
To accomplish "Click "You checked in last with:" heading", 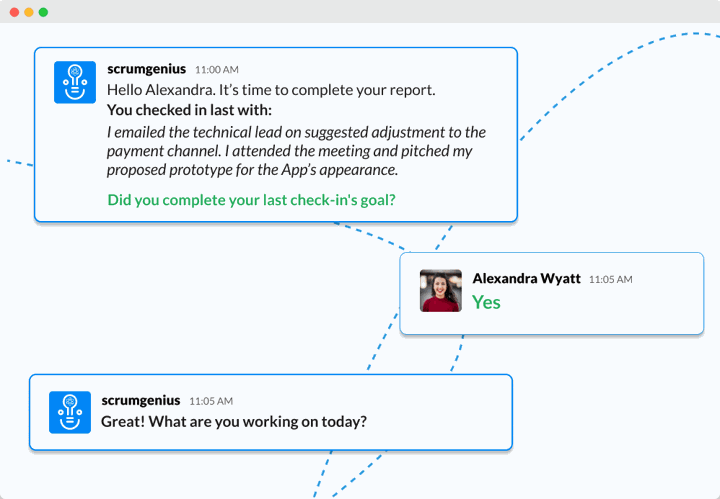I will click(x=189, y=110).
